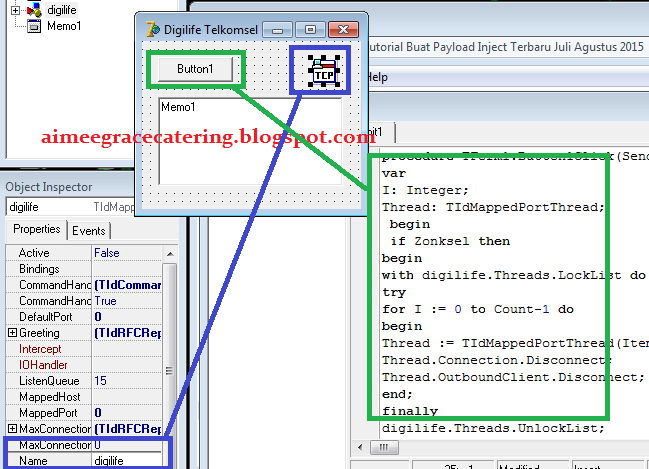The height and width of the screenshot is (469, 649).
Task: Expand the MaxConnectionReply property
Action: [12, 428]
